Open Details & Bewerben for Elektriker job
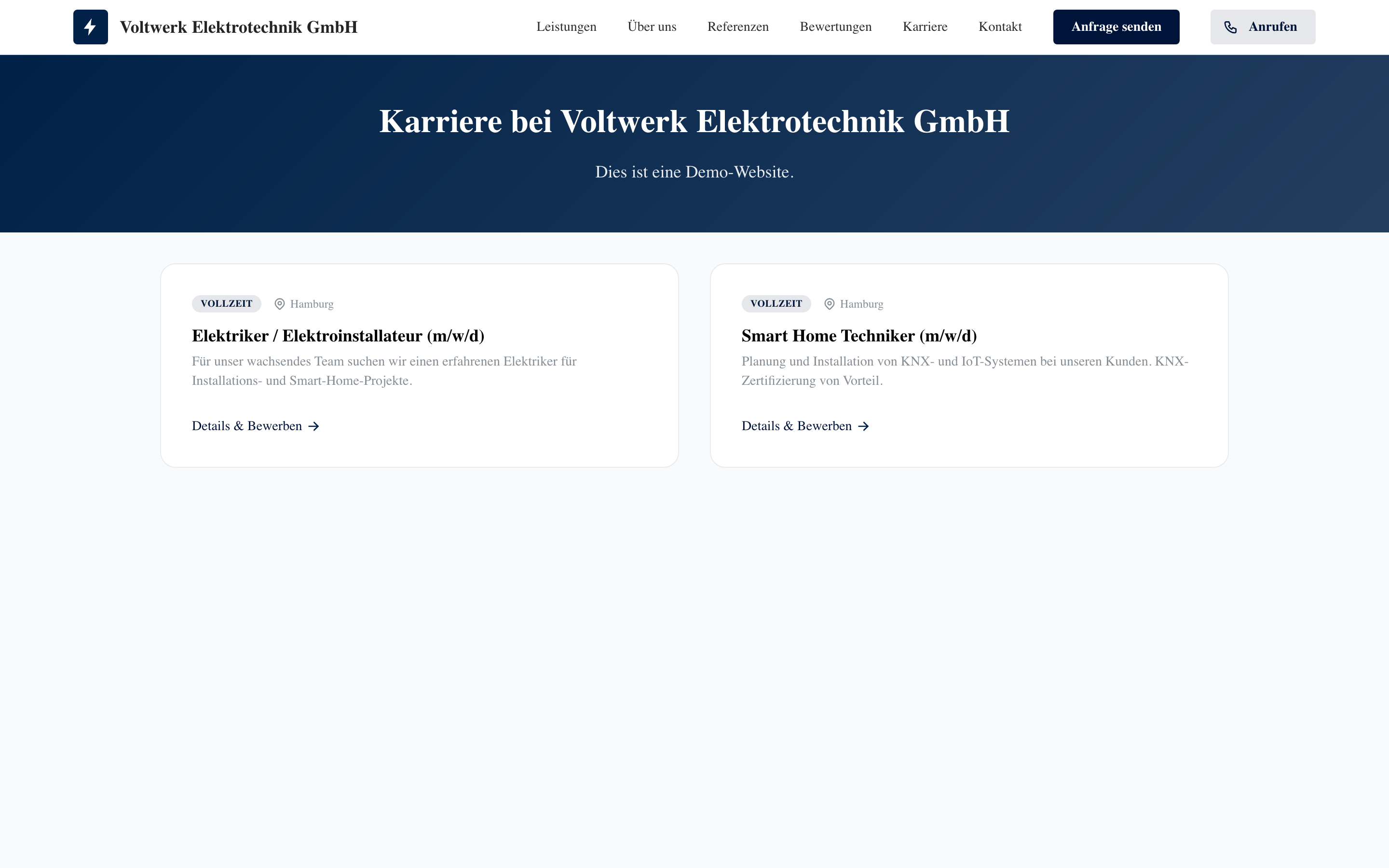The image size is (1389, 868). point(247,426)
